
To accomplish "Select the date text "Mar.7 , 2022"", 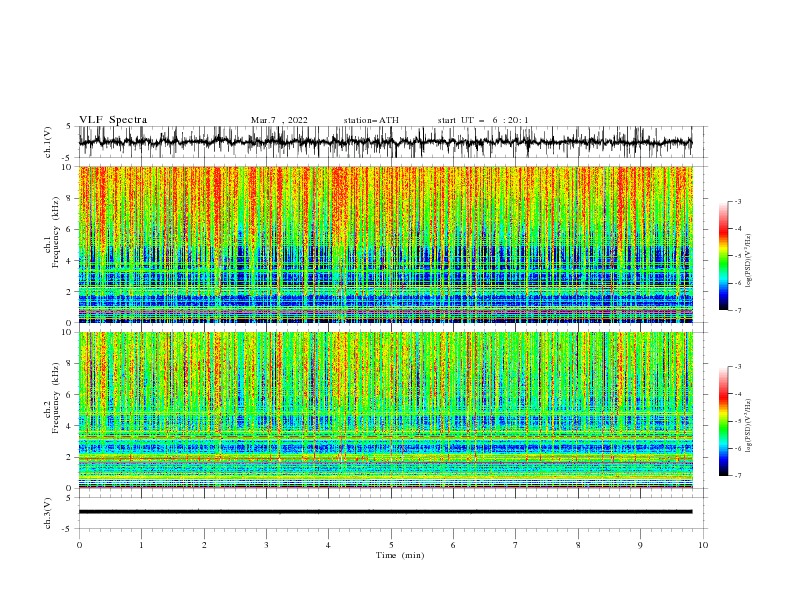I will pyautogui.click(x=279, y=120).
